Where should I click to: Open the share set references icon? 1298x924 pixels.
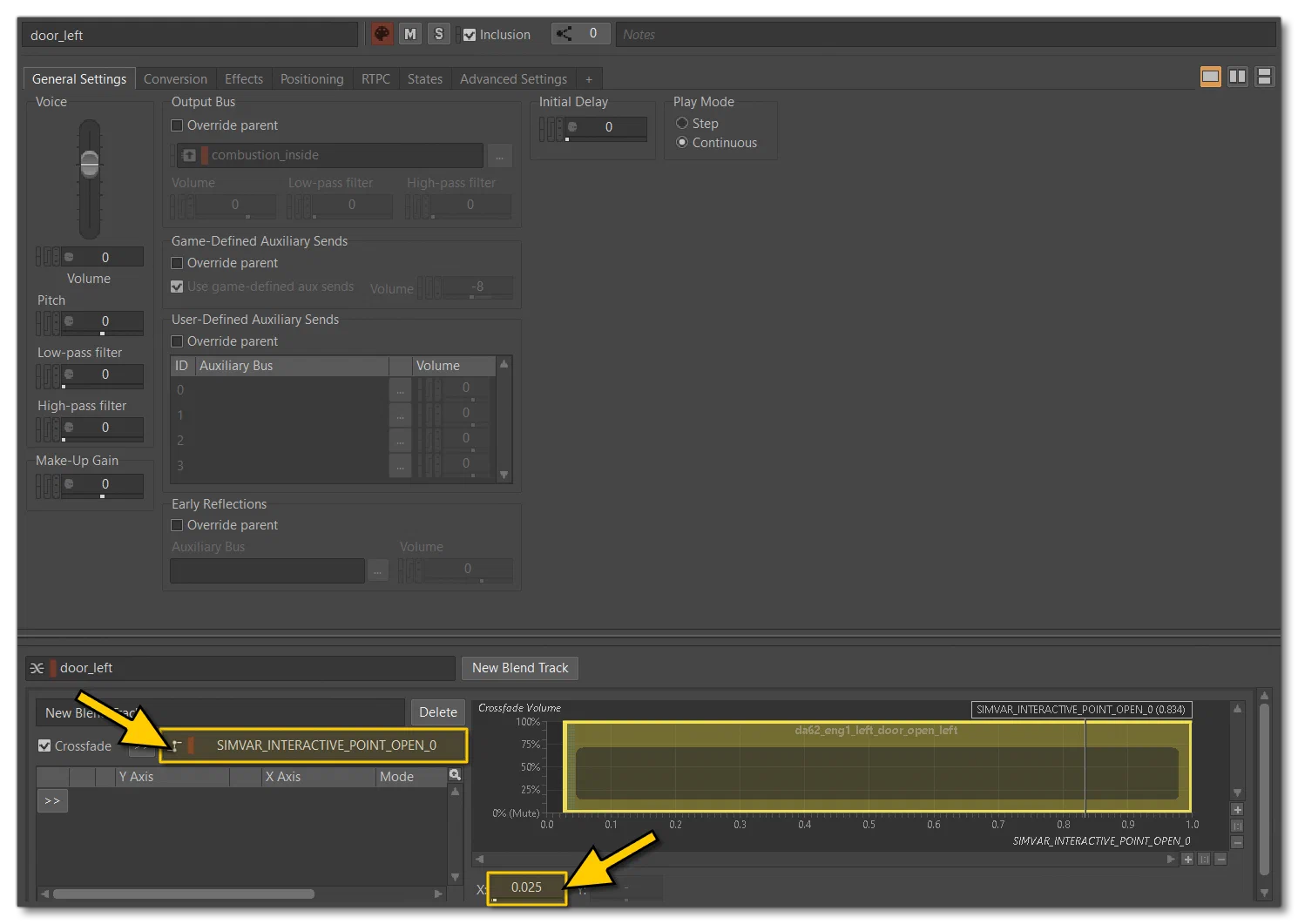point(564,34)
